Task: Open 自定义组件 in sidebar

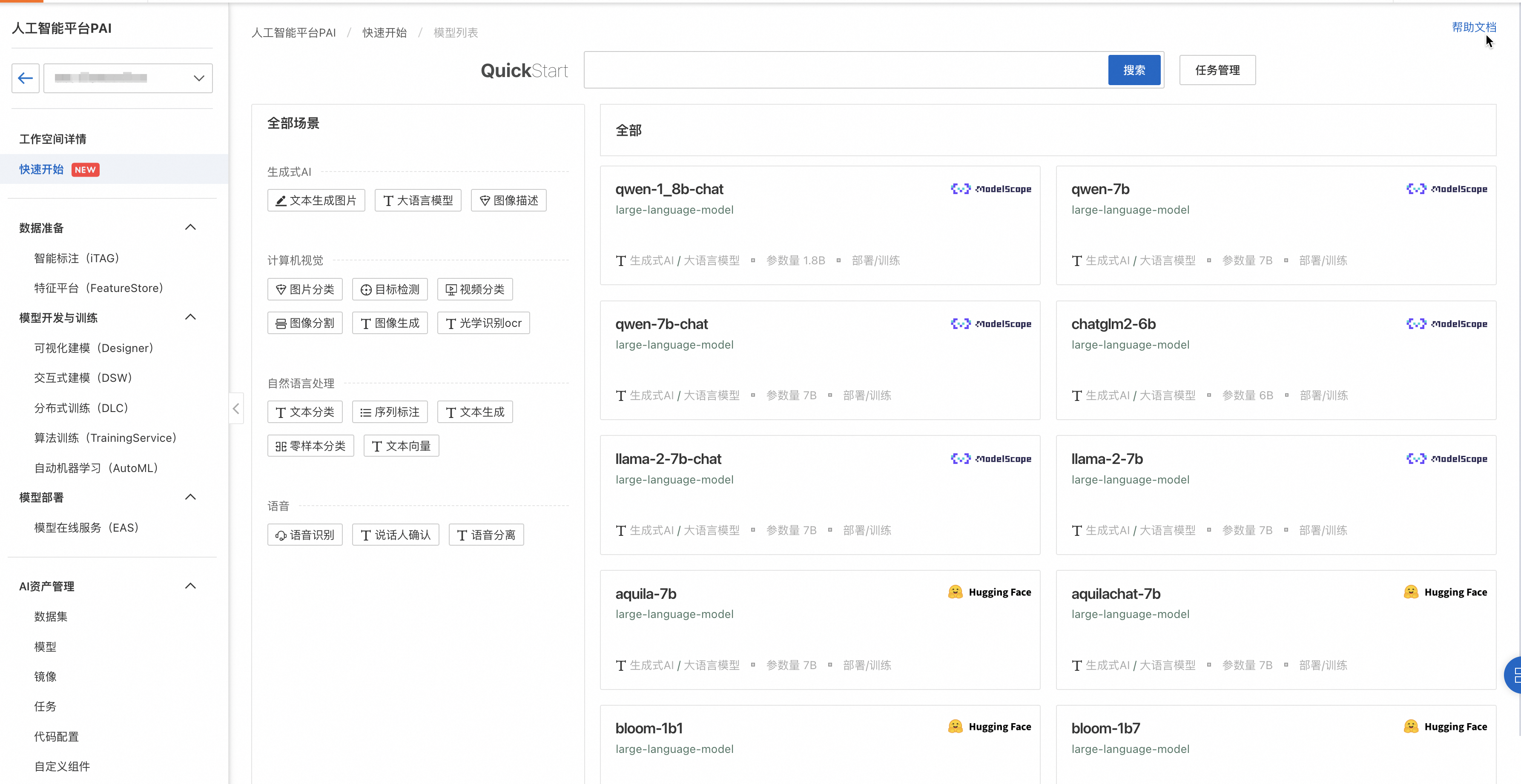Action: pyautogui.click(x=62, y=766)
